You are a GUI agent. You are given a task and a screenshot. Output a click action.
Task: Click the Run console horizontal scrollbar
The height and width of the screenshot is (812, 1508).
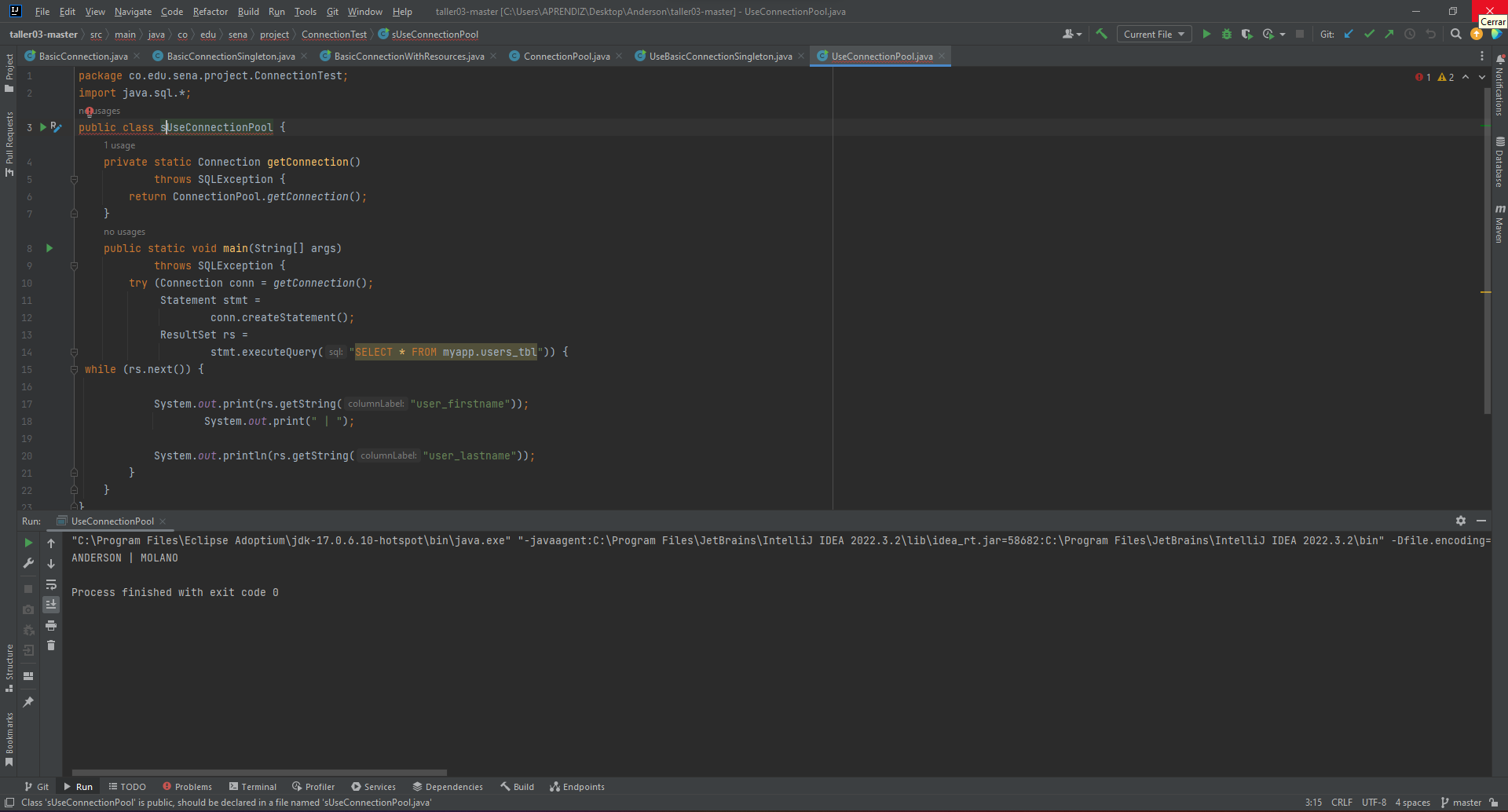(259, 773)
